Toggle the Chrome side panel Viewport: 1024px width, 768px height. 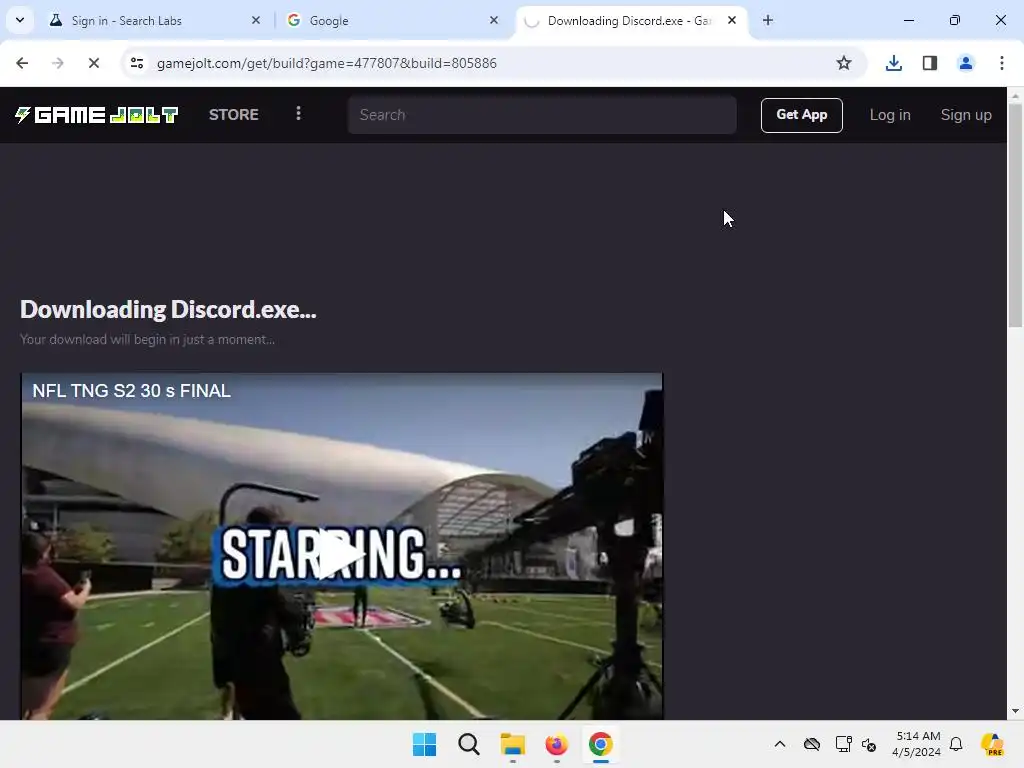coord(929,63)
